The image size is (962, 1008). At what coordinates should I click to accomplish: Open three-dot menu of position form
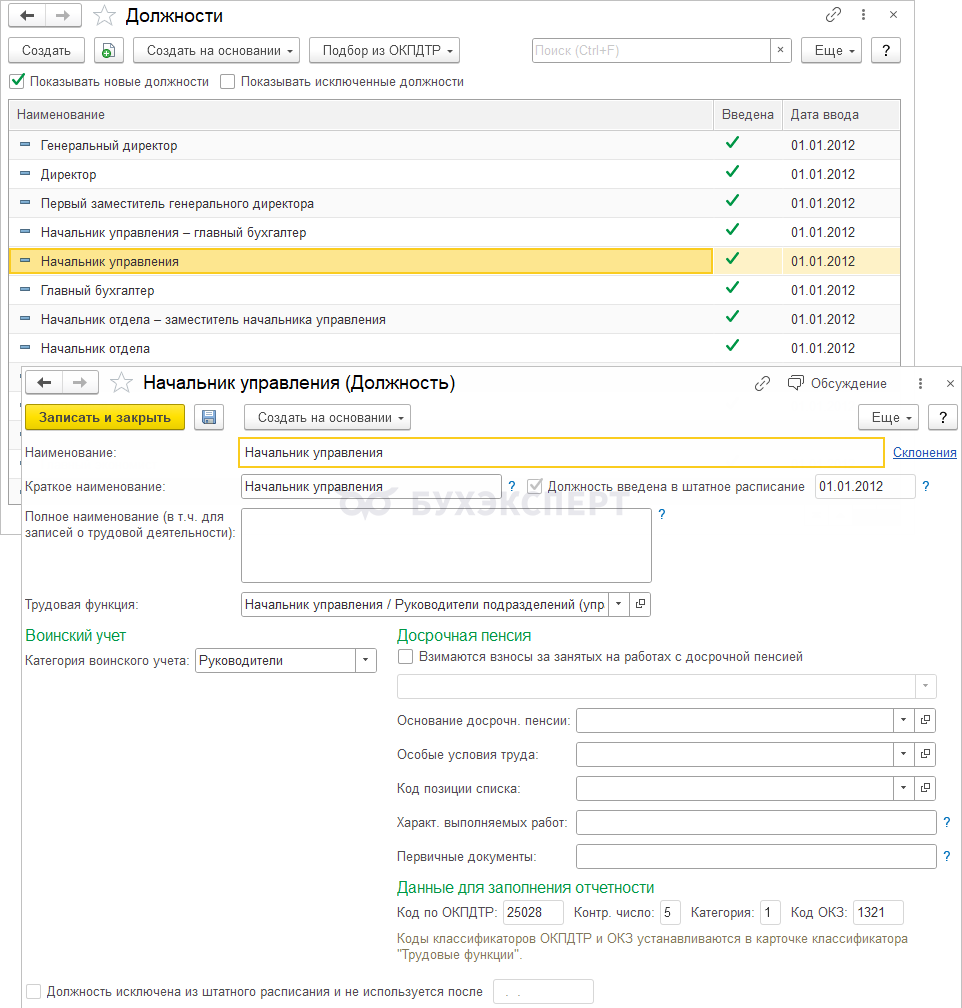point(920,384)
